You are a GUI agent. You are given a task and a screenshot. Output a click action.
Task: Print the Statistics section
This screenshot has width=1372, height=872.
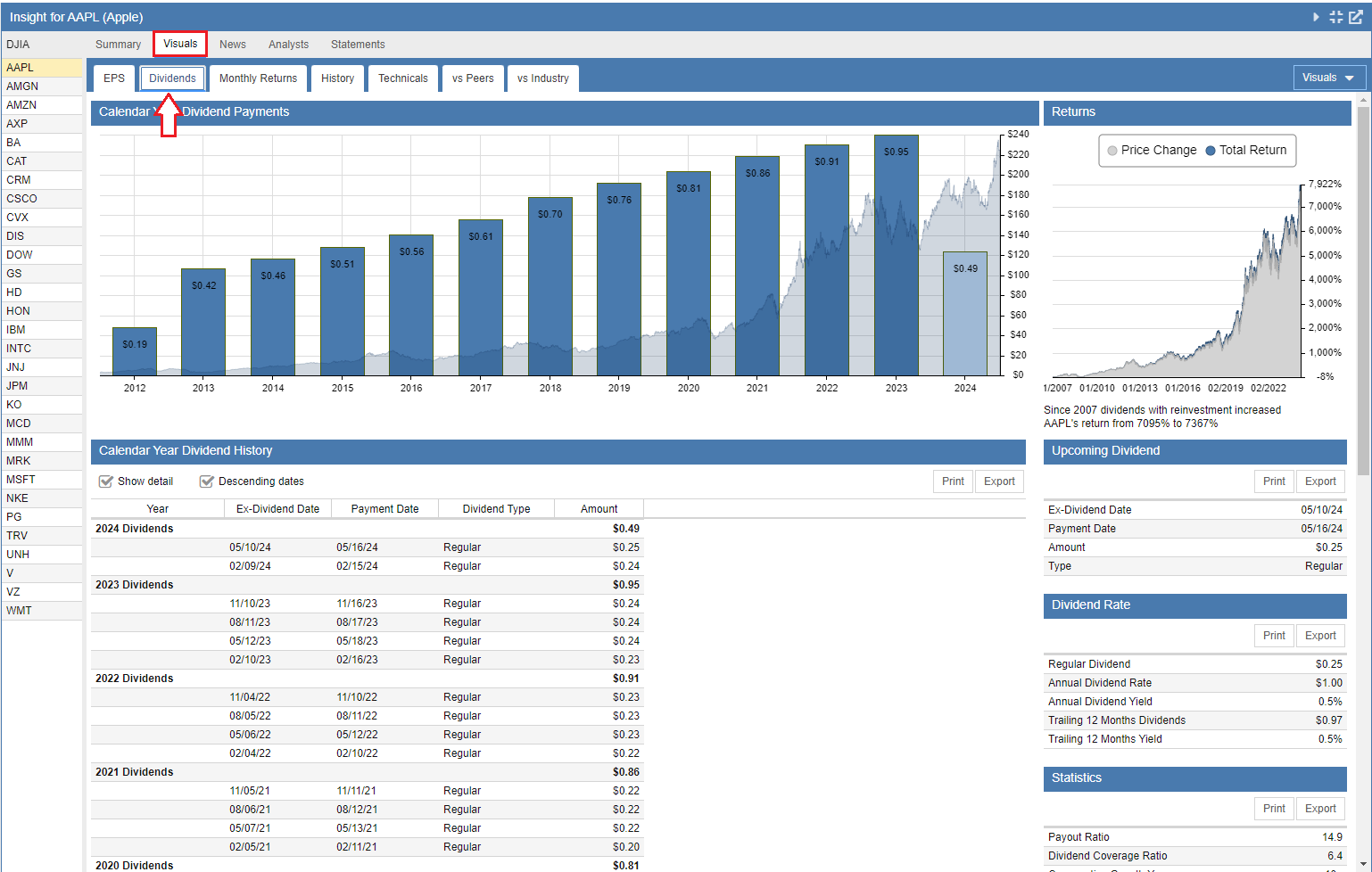1275,809
